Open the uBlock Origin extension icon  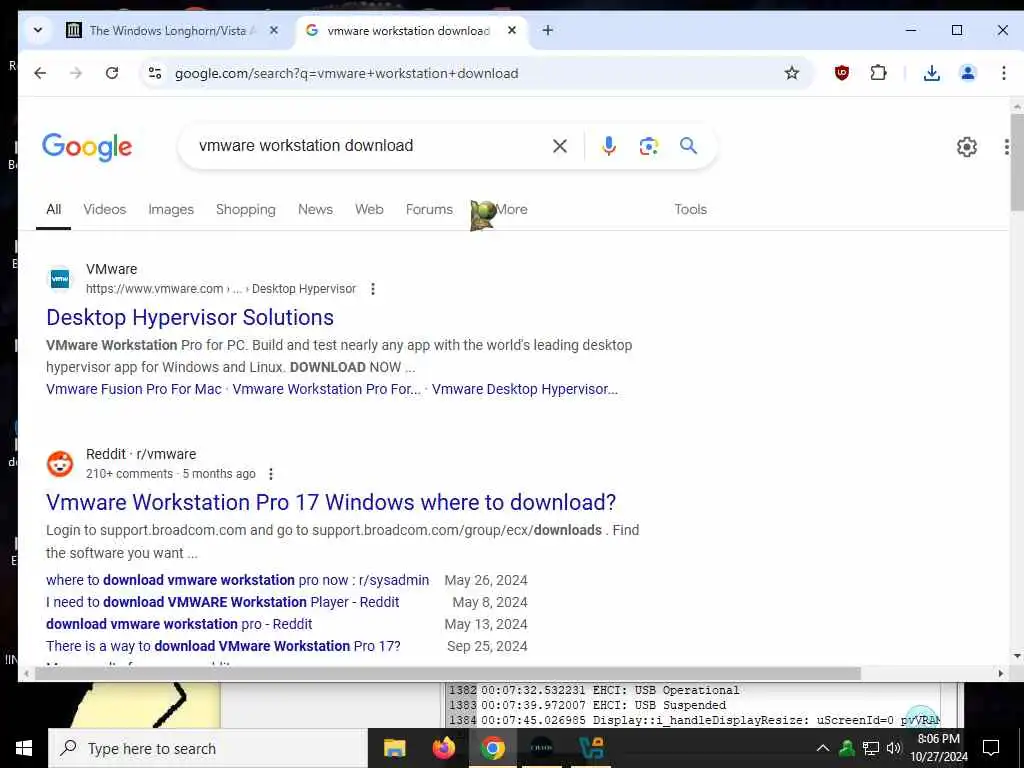point(842,73)
